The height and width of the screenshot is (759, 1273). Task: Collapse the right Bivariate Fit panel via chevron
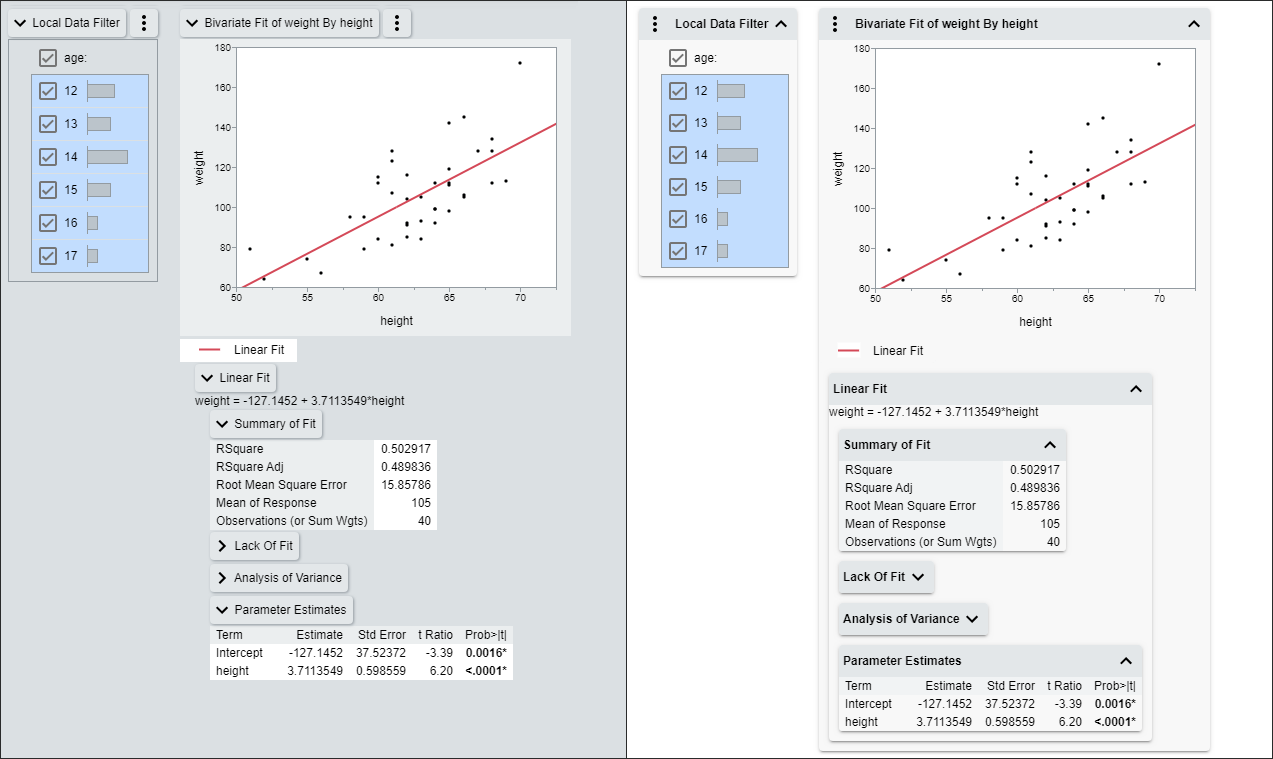1193,23
